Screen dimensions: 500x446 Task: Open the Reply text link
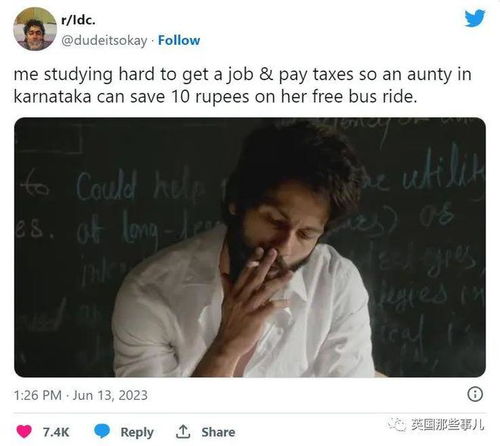pos(137,432)
